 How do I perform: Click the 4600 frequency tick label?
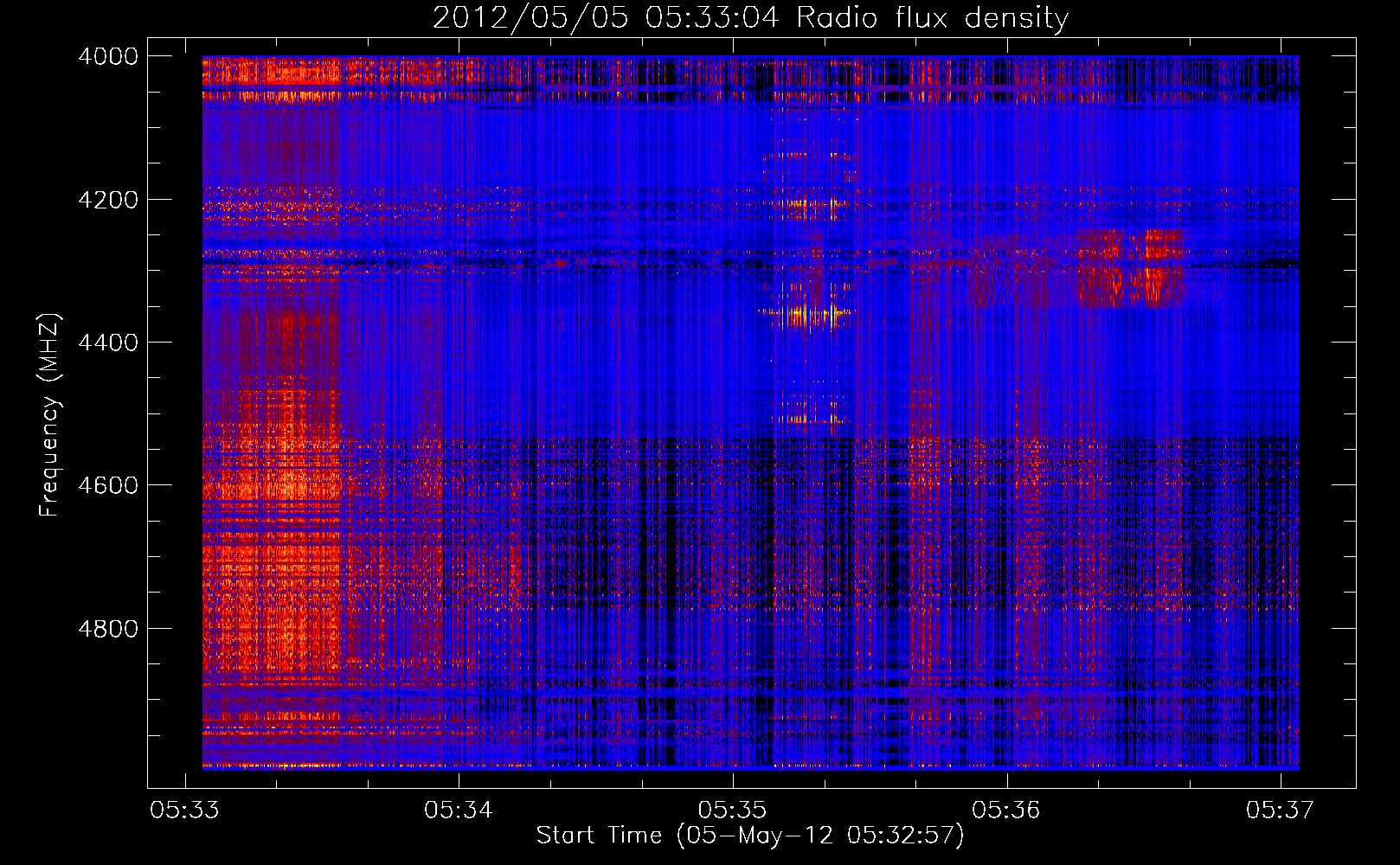(x=108, y=485)
